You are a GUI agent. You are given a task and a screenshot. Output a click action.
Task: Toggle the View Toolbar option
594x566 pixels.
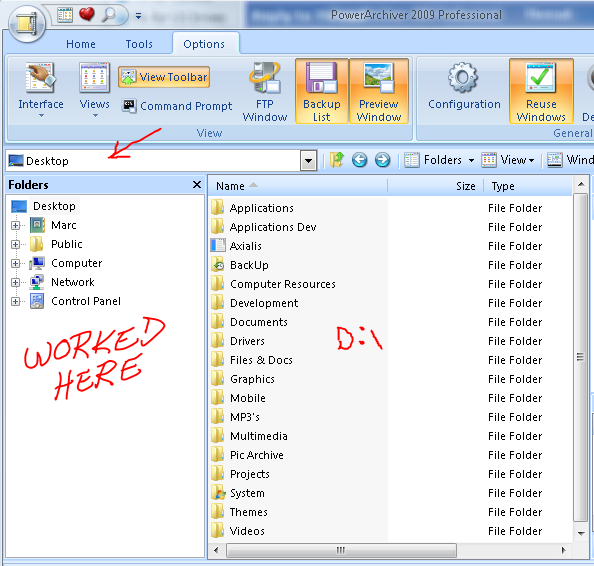(164, 77)
